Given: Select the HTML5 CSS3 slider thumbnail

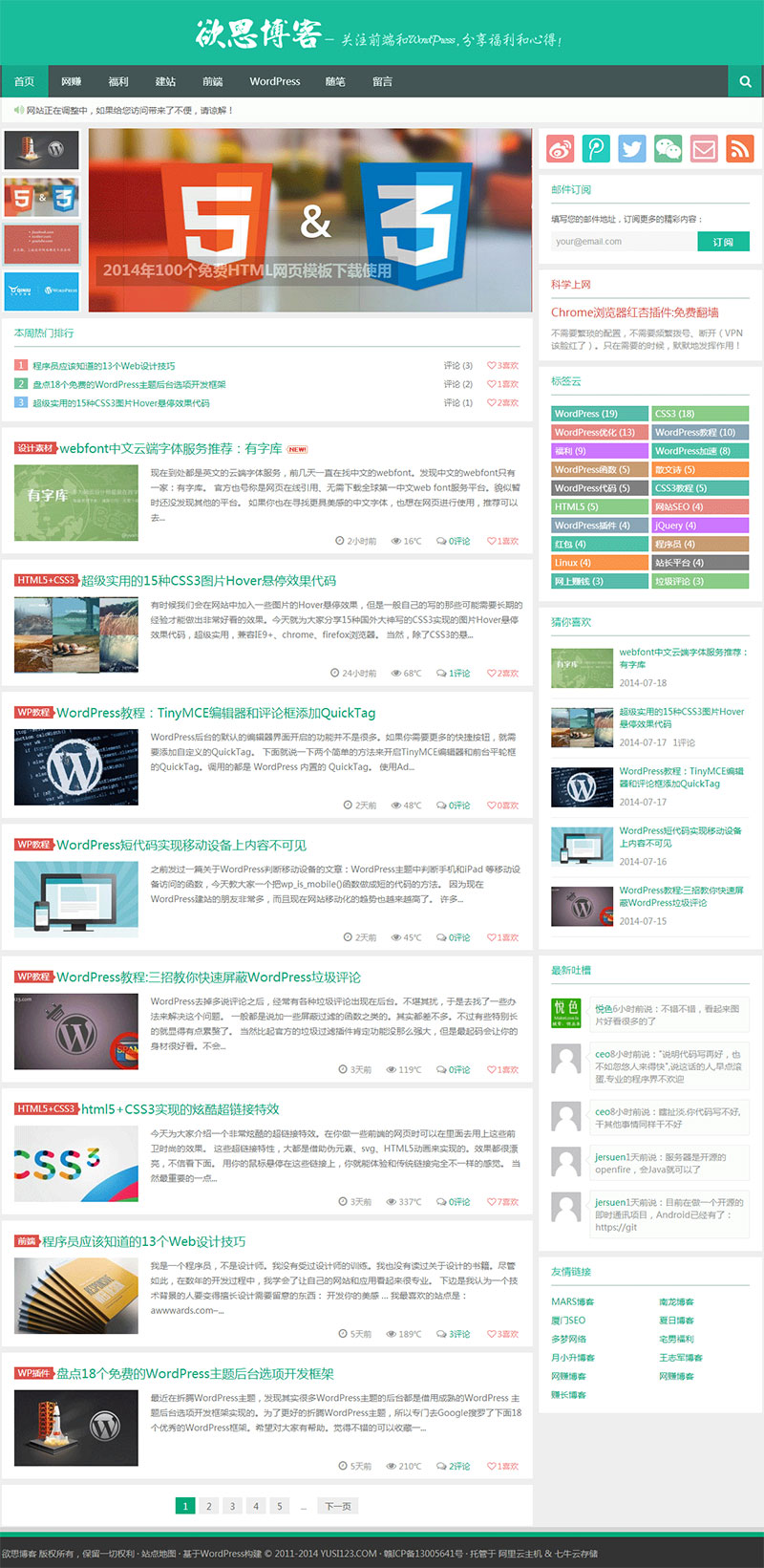Looking at the screenshot, I should 41,198.
